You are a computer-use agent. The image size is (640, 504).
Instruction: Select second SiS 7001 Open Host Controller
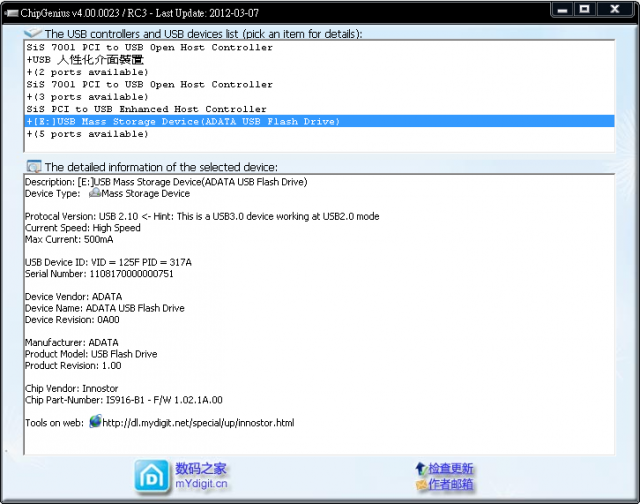319,84
